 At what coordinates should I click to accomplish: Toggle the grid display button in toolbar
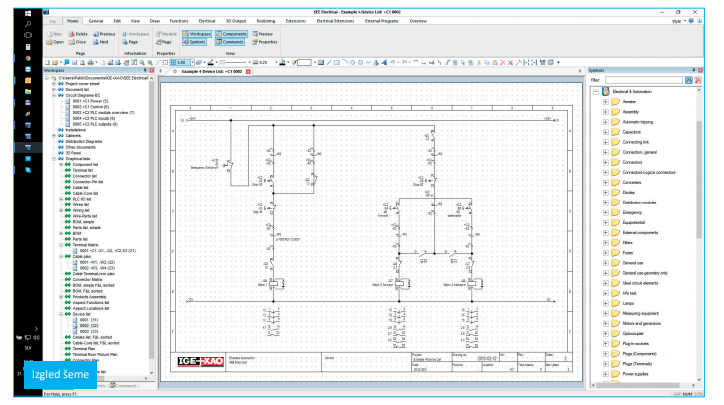(173, 62)
